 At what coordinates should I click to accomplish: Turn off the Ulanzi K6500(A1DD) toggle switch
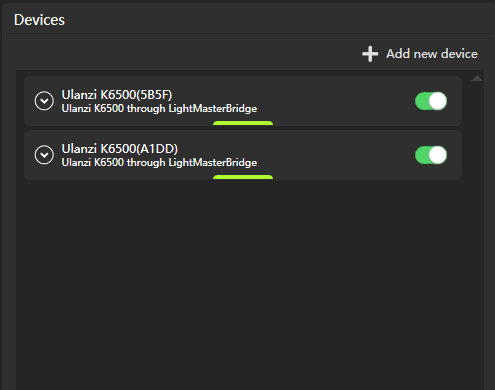431,155
